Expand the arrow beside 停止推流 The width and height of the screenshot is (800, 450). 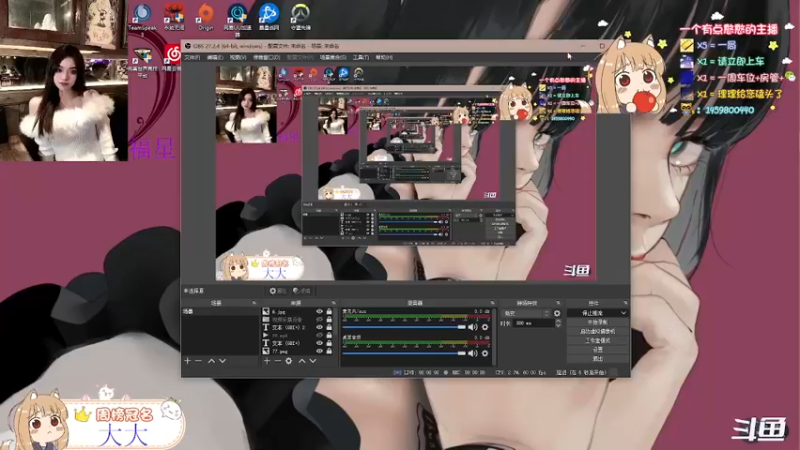tap(623, 313)
